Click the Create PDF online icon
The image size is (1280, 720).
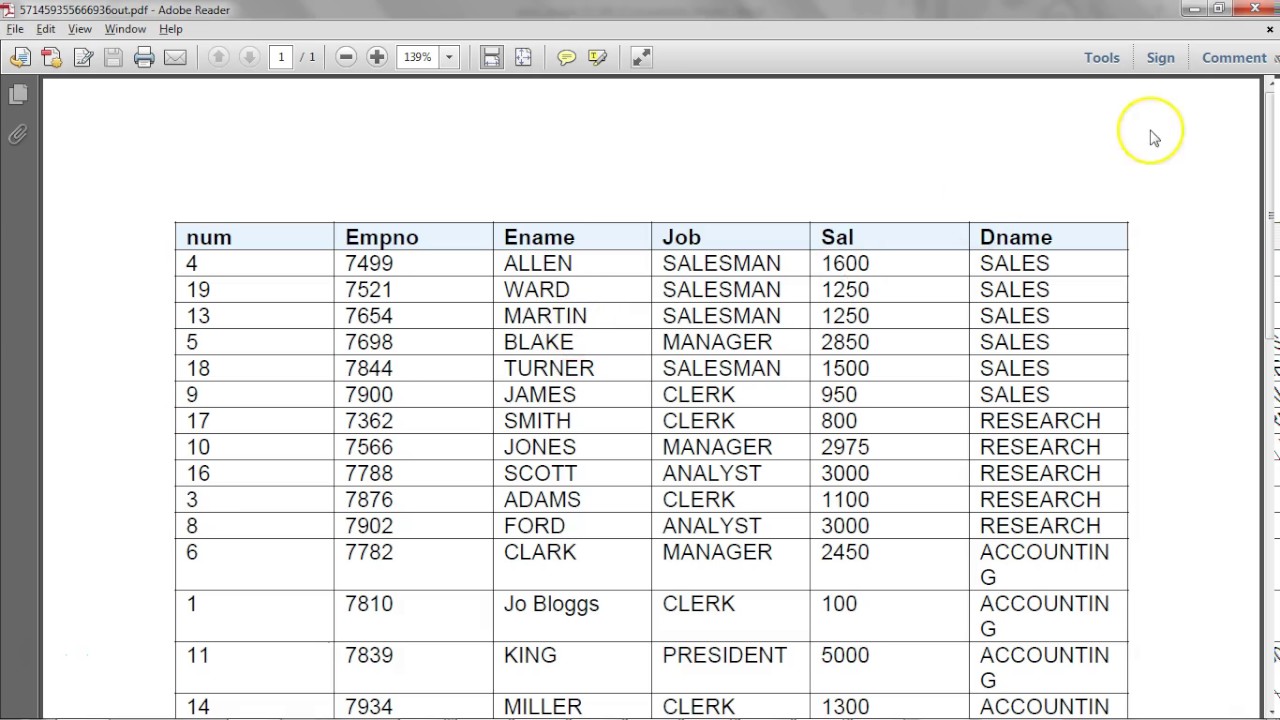click(x=51, y=58)
